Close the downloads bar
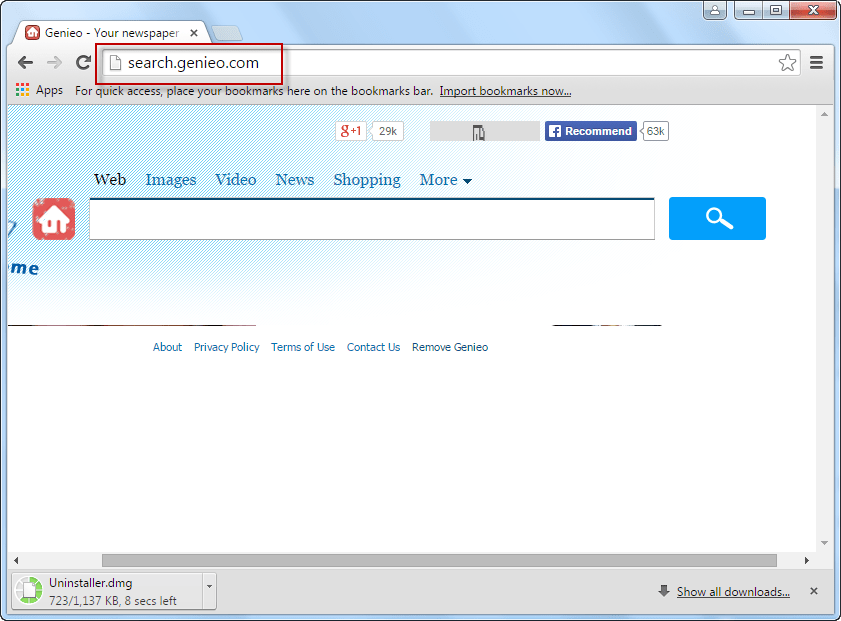This screenshot has width=841, height=621. 814,591
